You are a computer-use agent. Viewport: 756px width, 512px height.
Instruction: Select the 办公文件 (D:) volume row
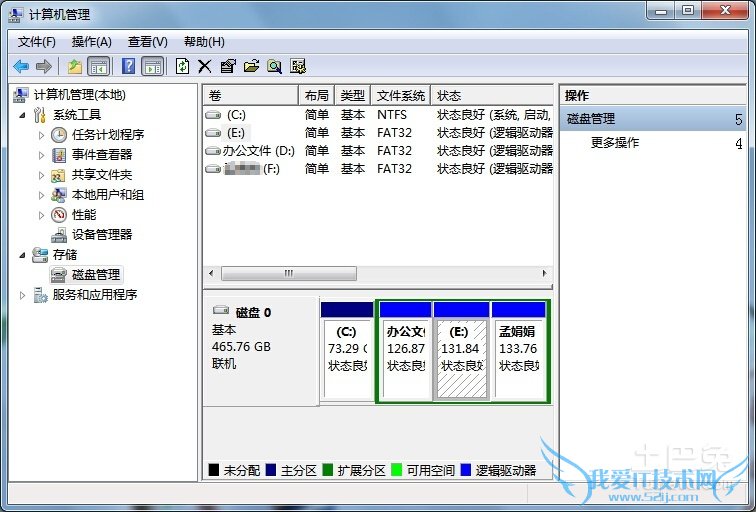pyautogui.click(x=378, y=151)
